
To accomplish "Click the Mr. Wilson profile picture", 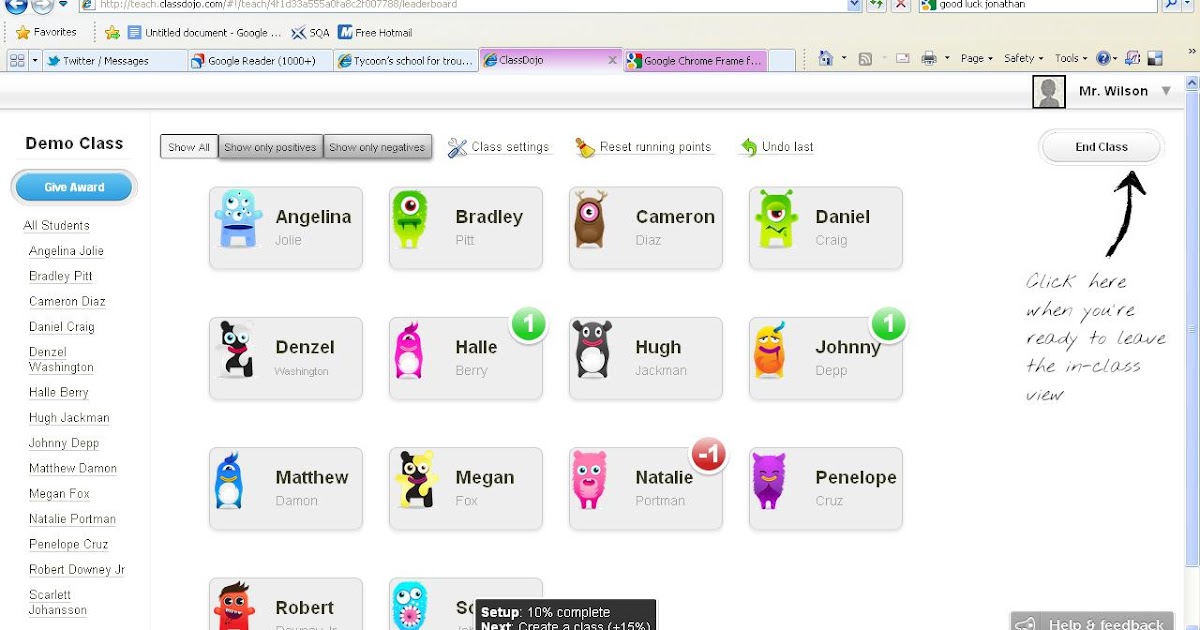I will pyautogui.click(x=1048, y=92).
